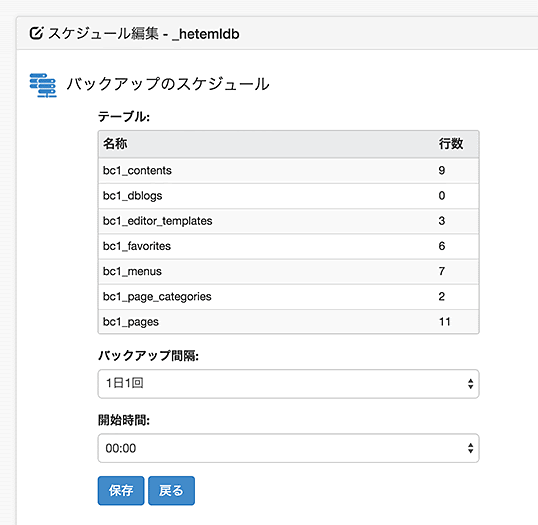The height and width of the screenshot is (525, 538).
Task: Open the バックアップ間隔 dropdown showing 1日1回
Action: (x=288, y=384)
